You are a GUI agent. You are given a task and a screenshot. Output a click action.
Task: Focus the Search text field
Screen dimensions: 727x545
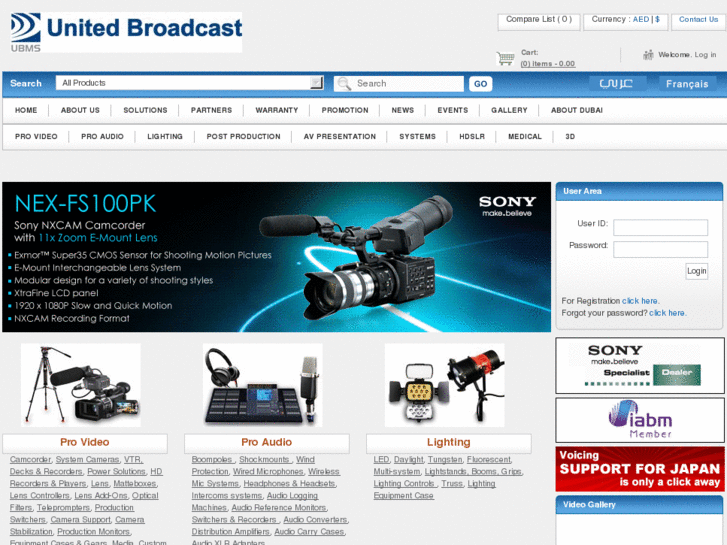click(399, 83)
